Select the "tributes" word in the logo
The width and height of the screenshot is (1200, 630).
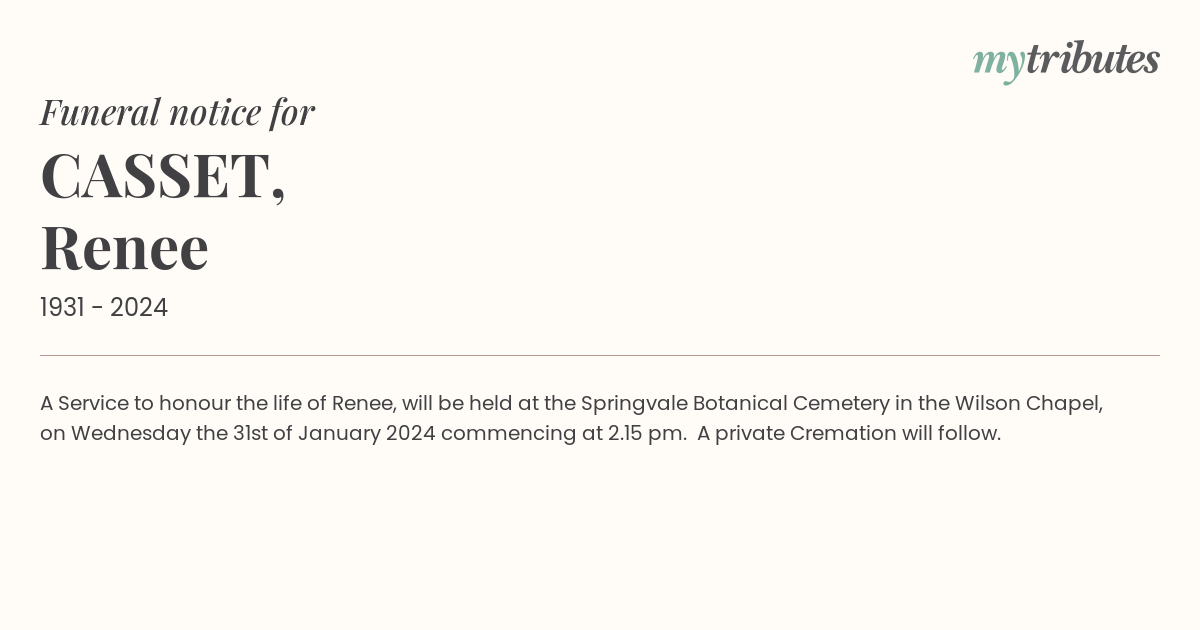click(x=1093, y=59)
